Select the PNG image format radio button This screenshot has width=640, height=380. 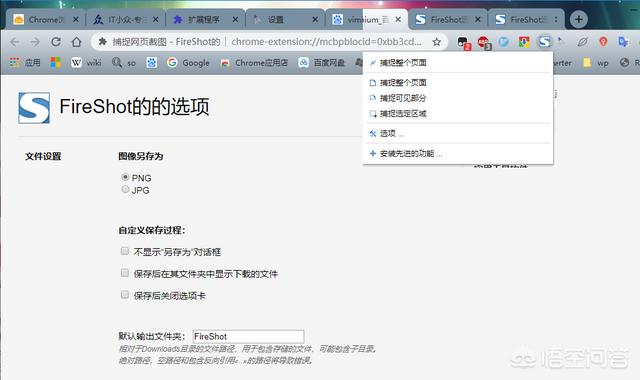click(x=125, y=177)
